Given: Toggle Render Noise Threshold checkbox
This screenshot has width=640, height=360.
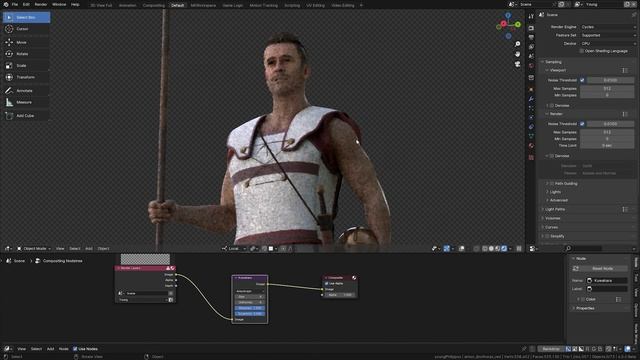Looking at the screenshot, I should [582, 124].
